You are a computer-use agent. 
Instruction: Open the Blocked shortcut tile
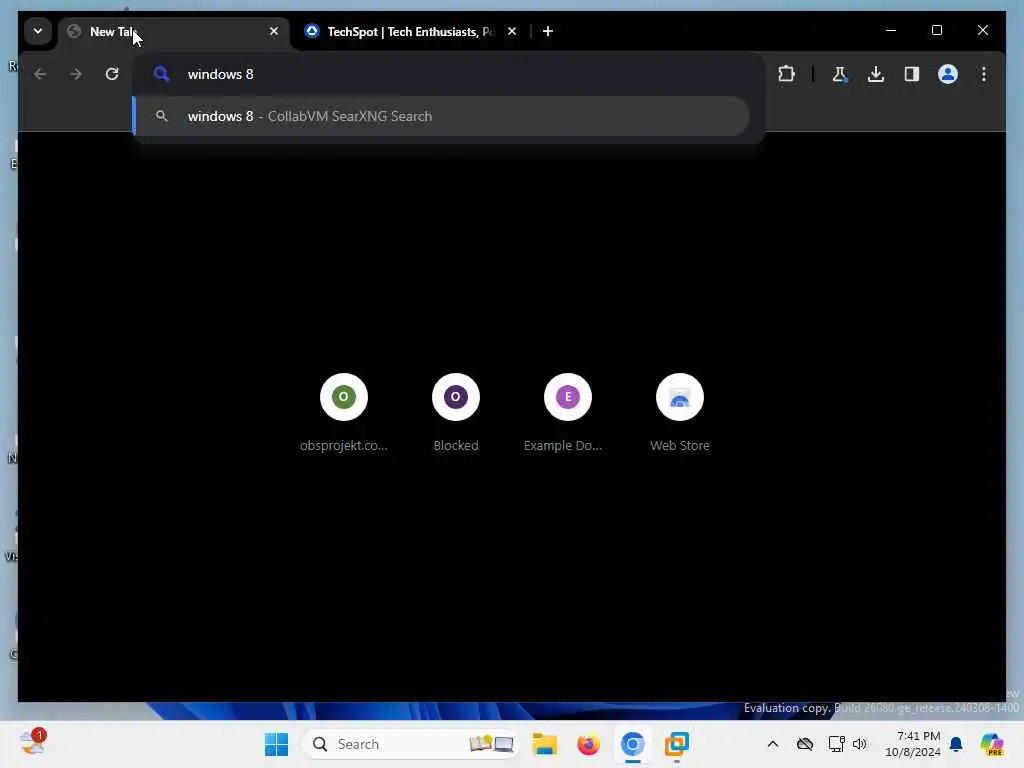coord(456,413)
